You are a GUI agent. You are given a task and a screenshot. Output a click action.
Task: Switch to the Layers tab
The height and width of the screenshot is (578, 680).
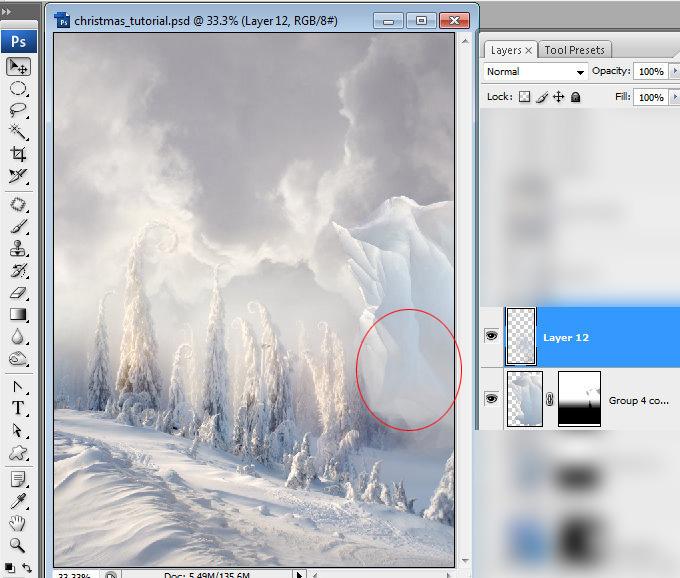point(506,50)
